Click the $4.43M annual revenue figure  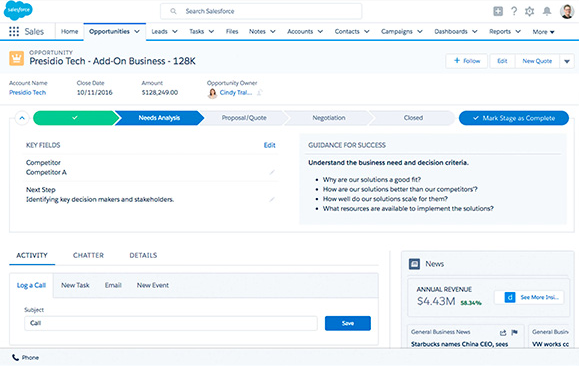tap(436, 301)
